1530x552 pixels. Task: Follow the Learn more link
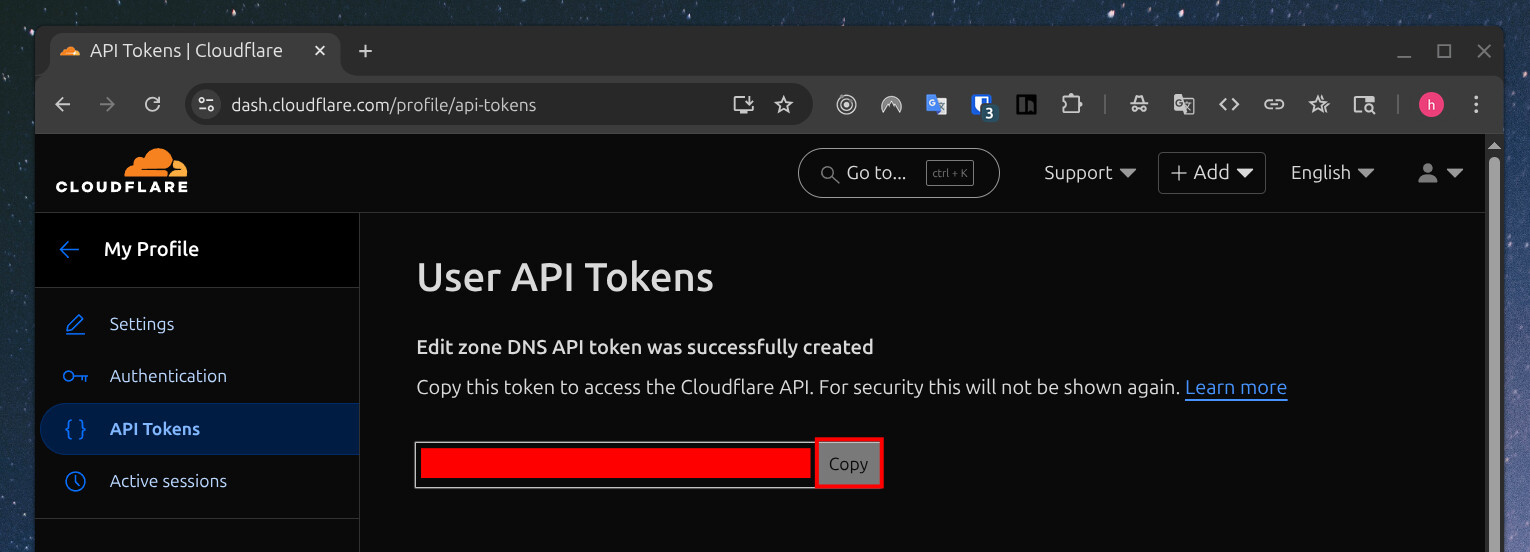[1236, 388]
